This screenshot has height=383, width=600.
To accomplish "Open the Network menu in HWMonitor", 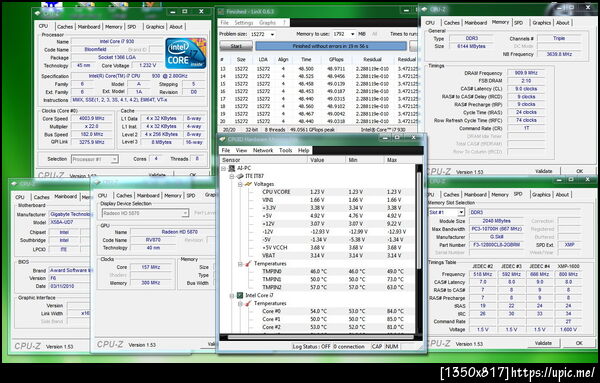I will tap(263, 150).
